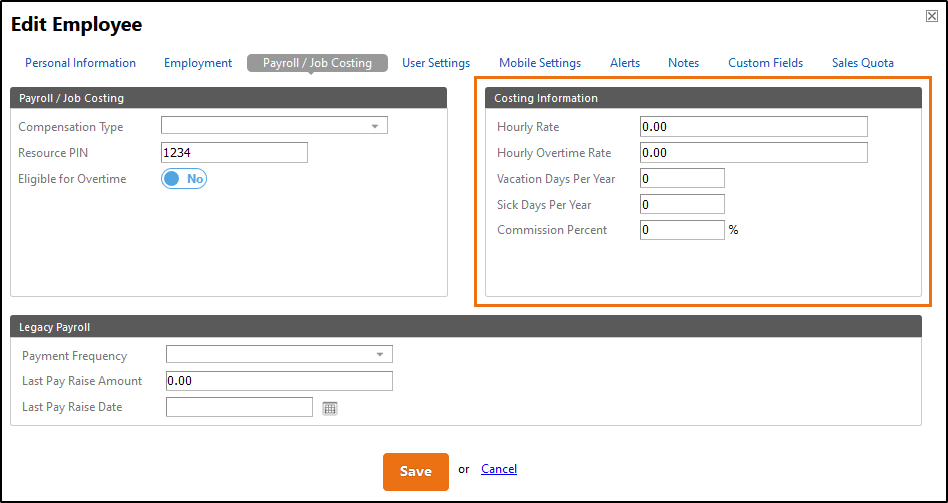The width and height of the screenshot is (948, 503).
Task: Open the Mobile Settings tab
Action: [x=540, y=63]
